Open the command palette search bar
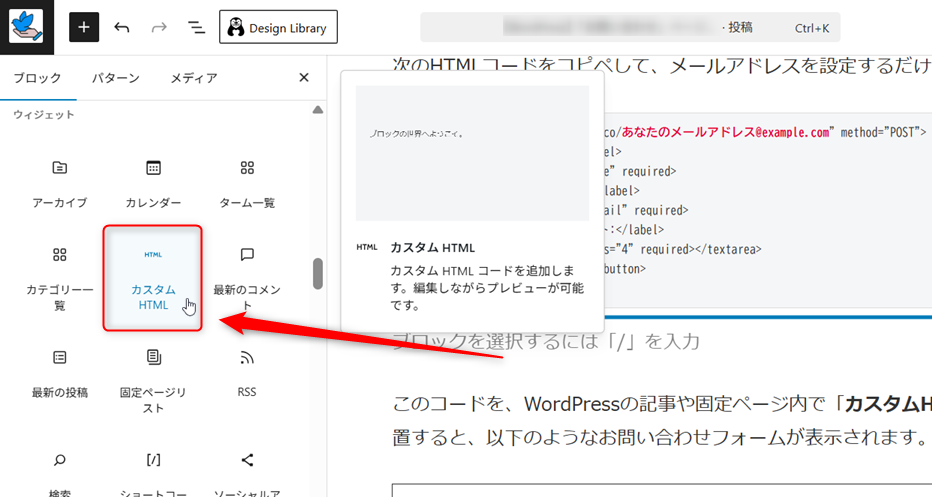This screenshot has width=932, height=497. [x=630, y=27]
